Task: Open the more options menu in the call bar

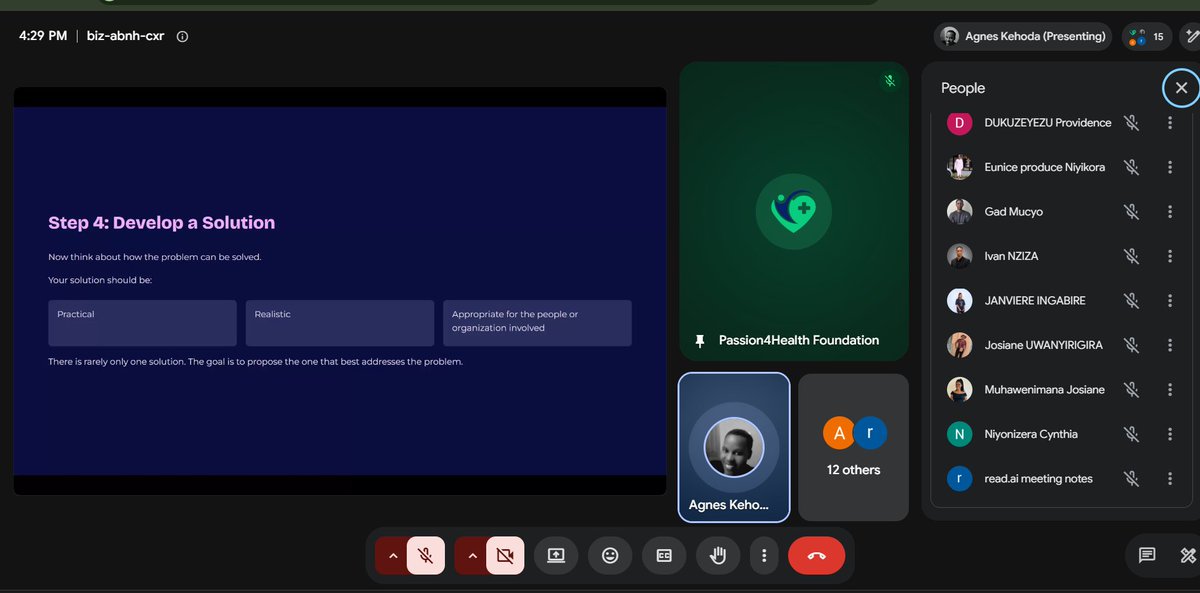Action: pos(764,555)
